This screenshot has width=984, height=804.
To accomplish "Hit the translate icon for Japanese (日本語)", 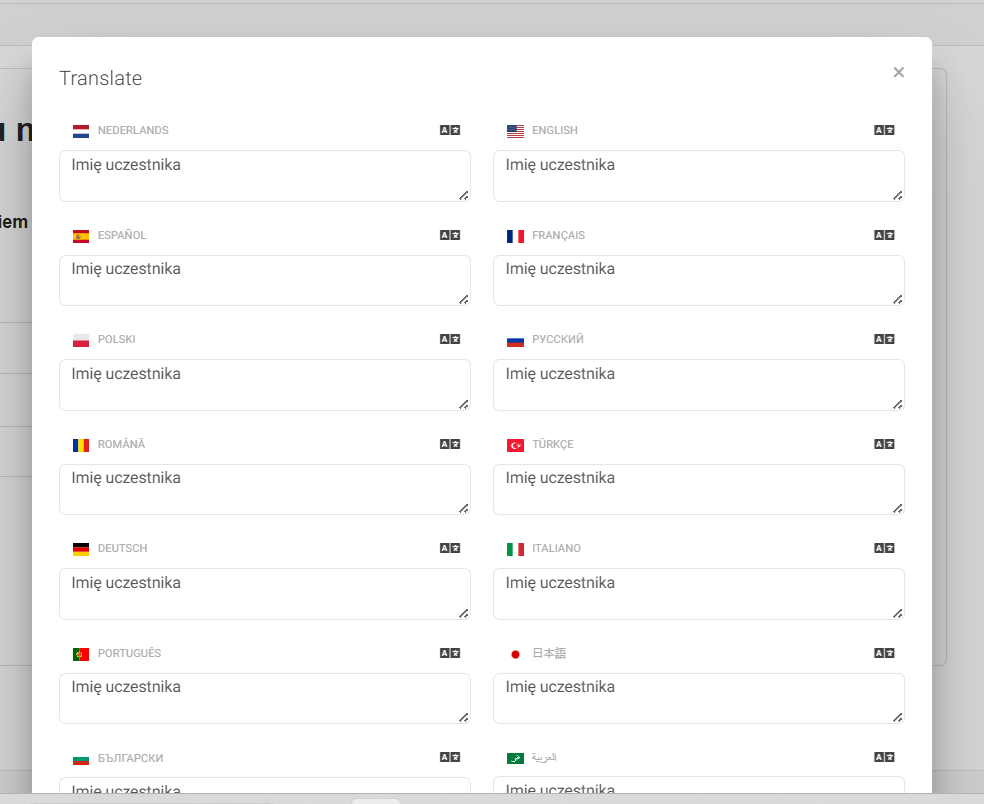I will (x=884, y=653).
